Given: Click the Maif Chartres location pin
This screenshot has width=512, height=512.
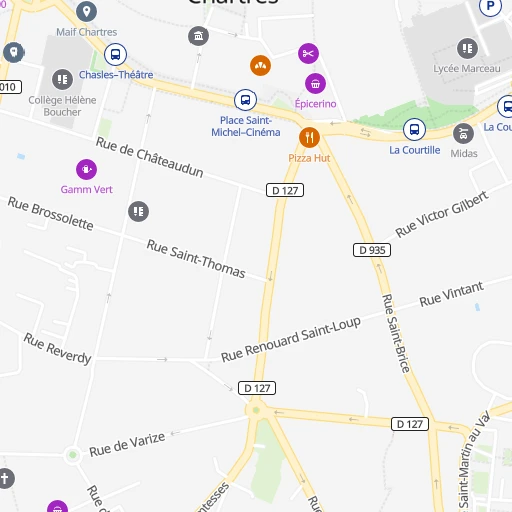Looking at the screenshot, I should tap(87, 12).
